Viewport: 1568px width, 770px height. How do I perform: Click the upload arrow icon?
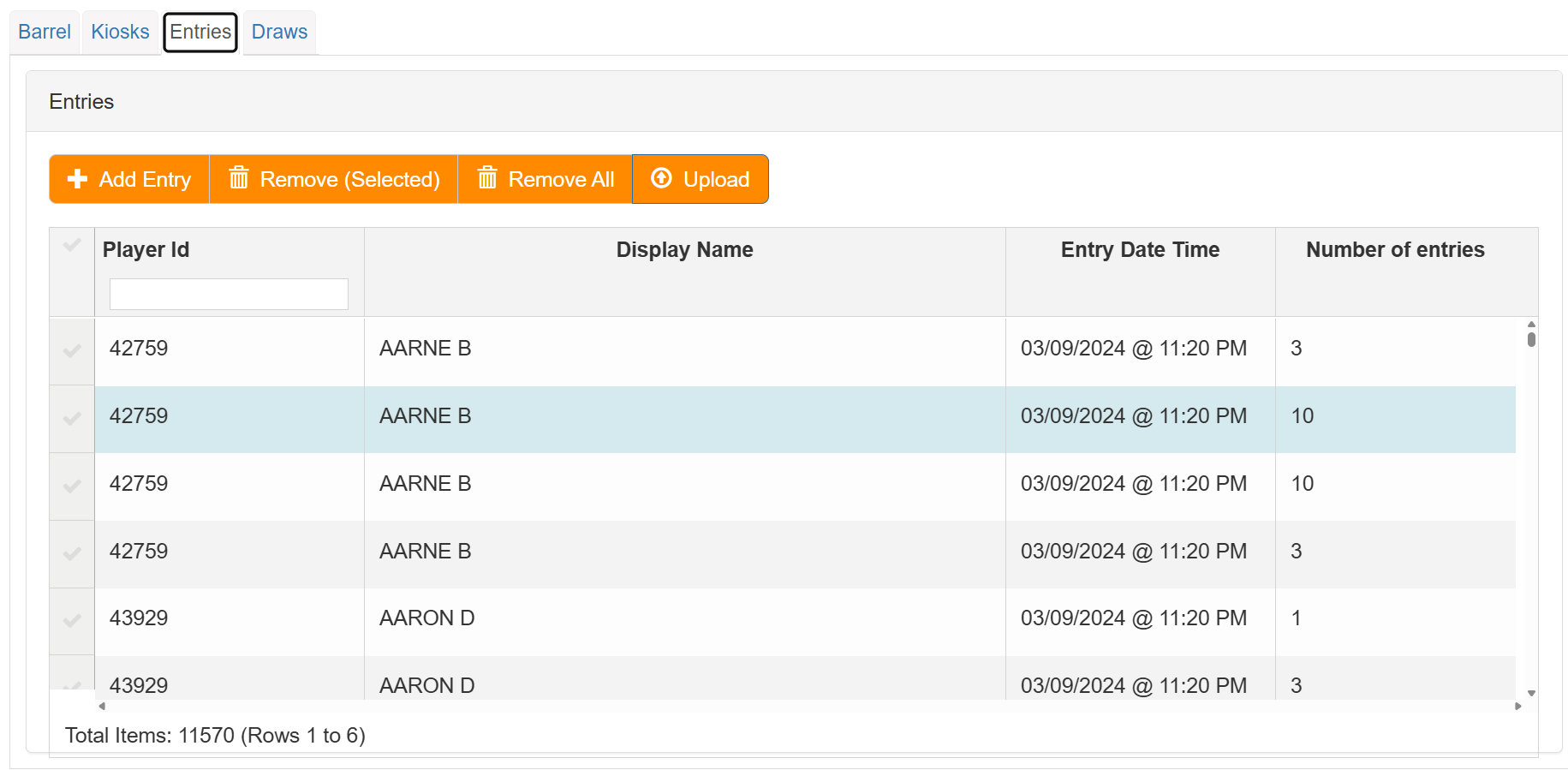(x=661, y=178)
